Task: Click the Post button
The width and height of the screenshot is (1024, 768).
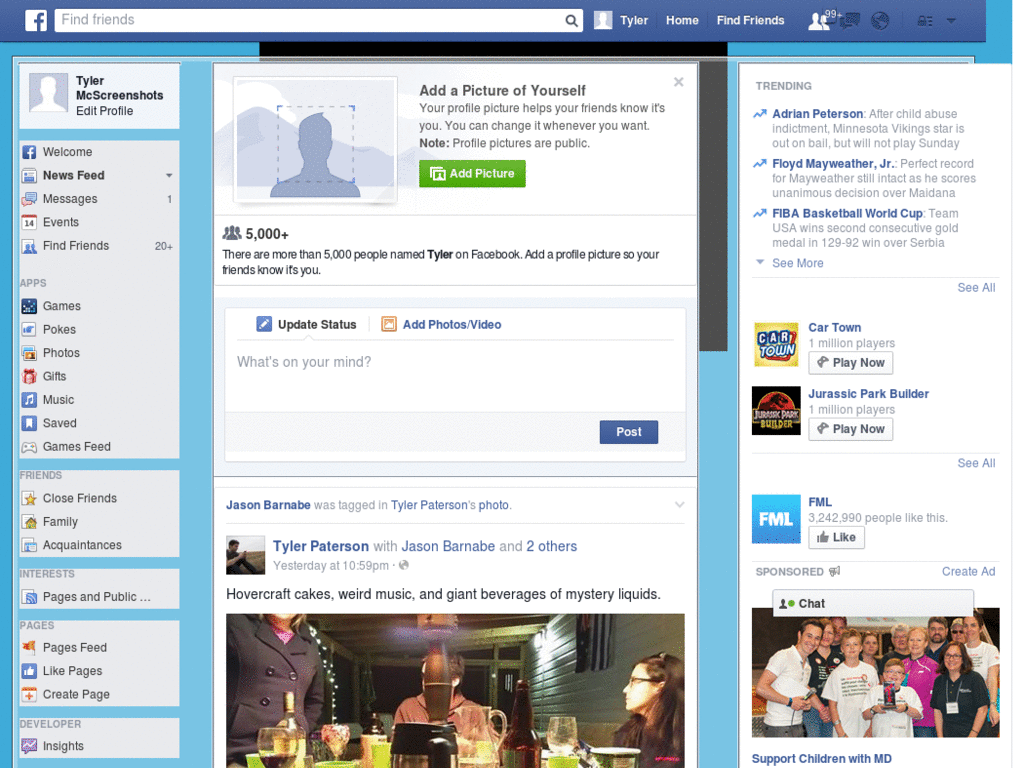Action: 628,432
